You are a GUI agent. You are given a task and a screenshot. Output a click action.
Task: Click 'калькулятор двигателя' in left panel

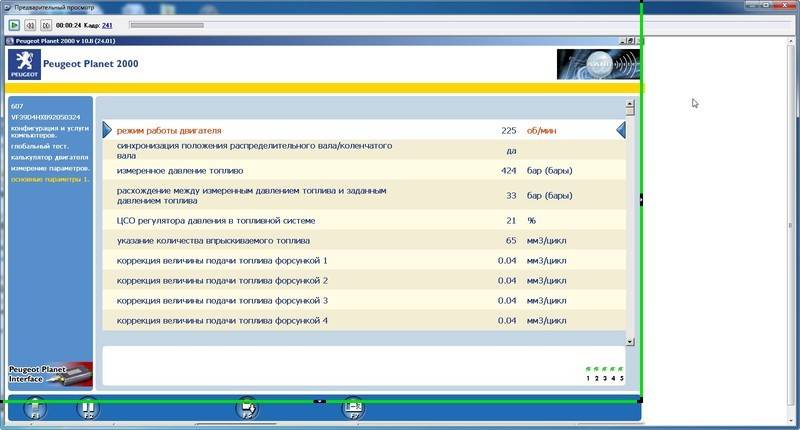coord(50,157)
